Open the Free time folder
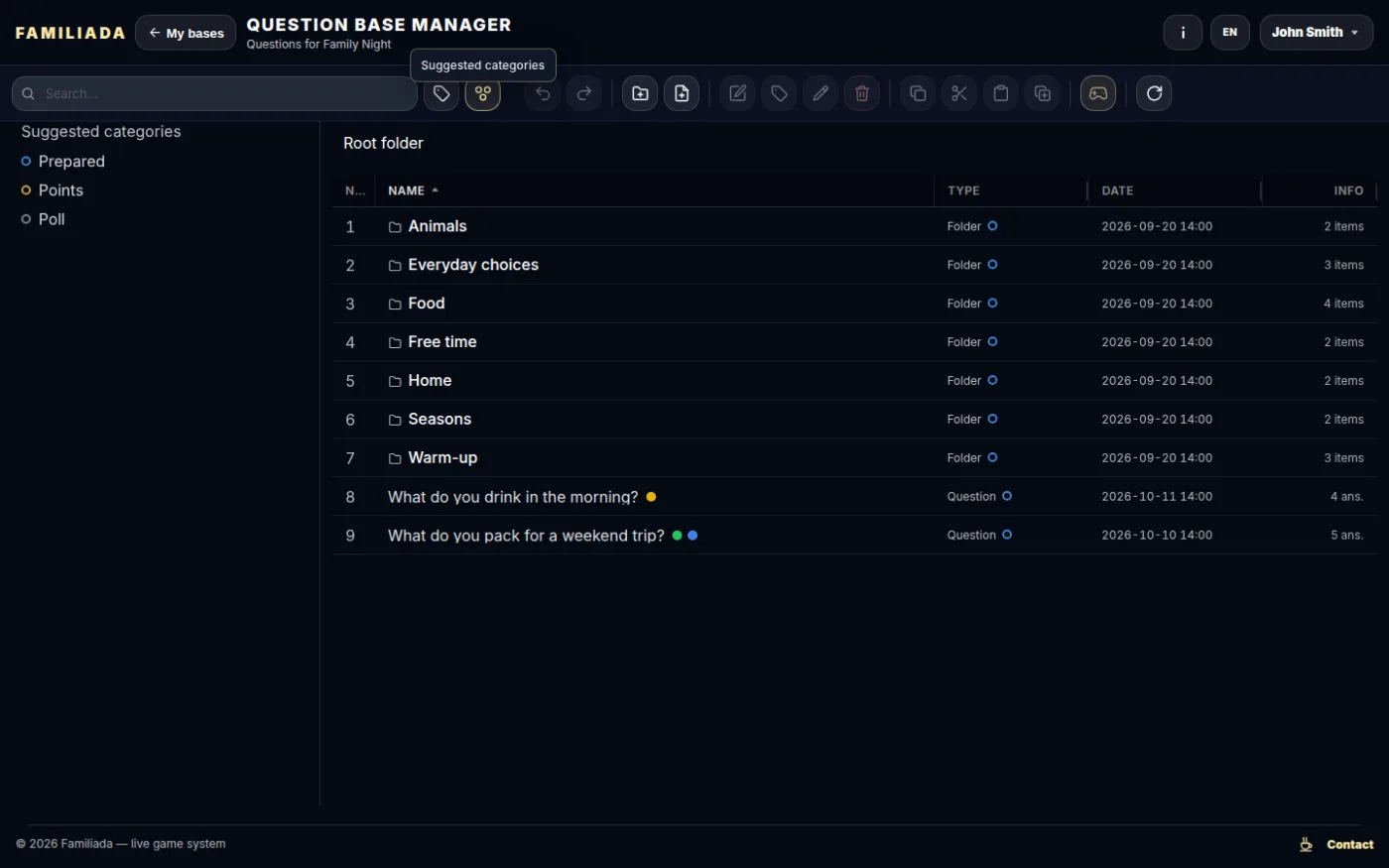The height and width of the screenshot is (868, 1389). pyautogui.click(x=442, y=341)
